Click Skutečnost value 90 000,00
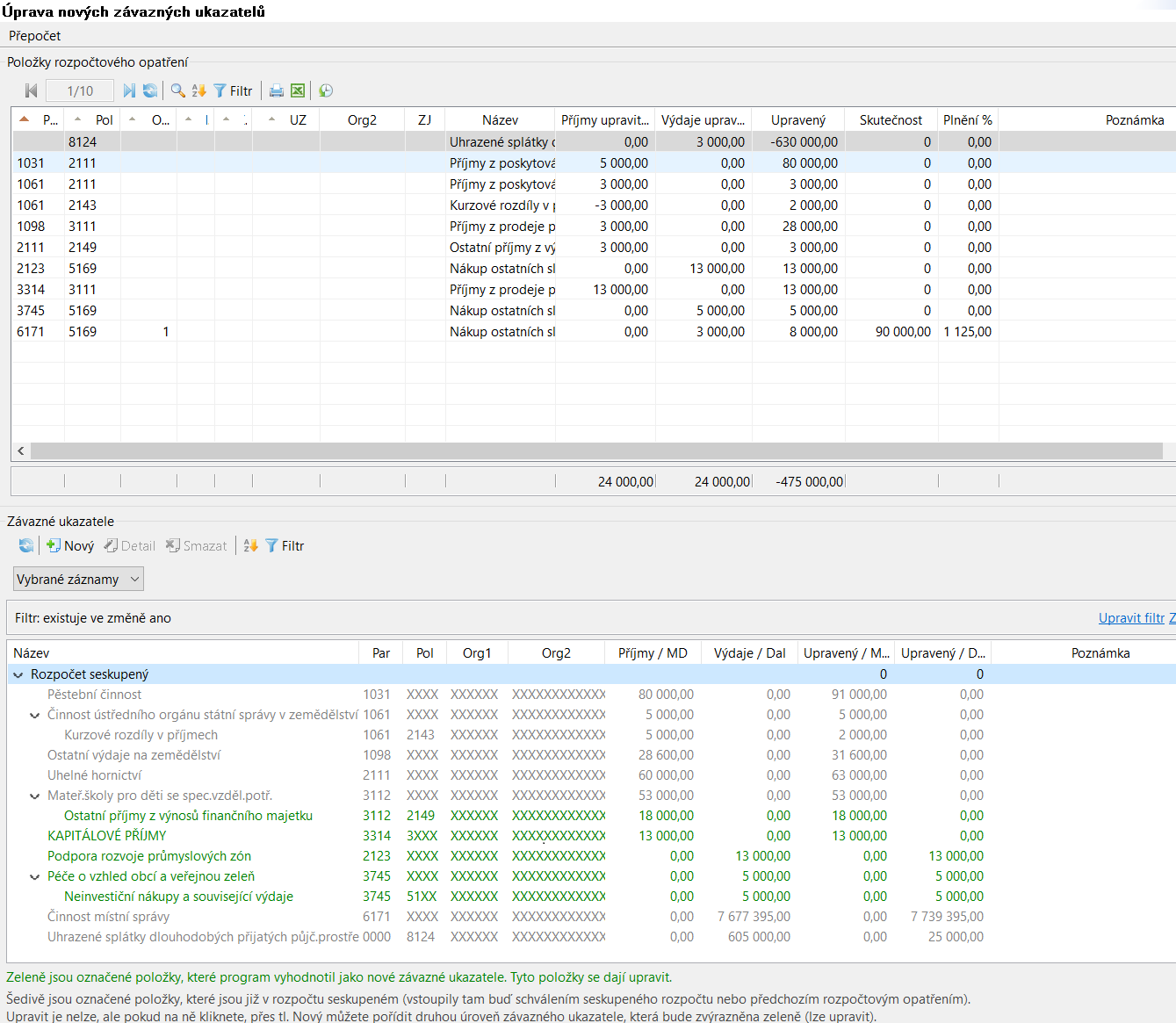This screenshot has height=1023, width=1176. click(903, 331)
